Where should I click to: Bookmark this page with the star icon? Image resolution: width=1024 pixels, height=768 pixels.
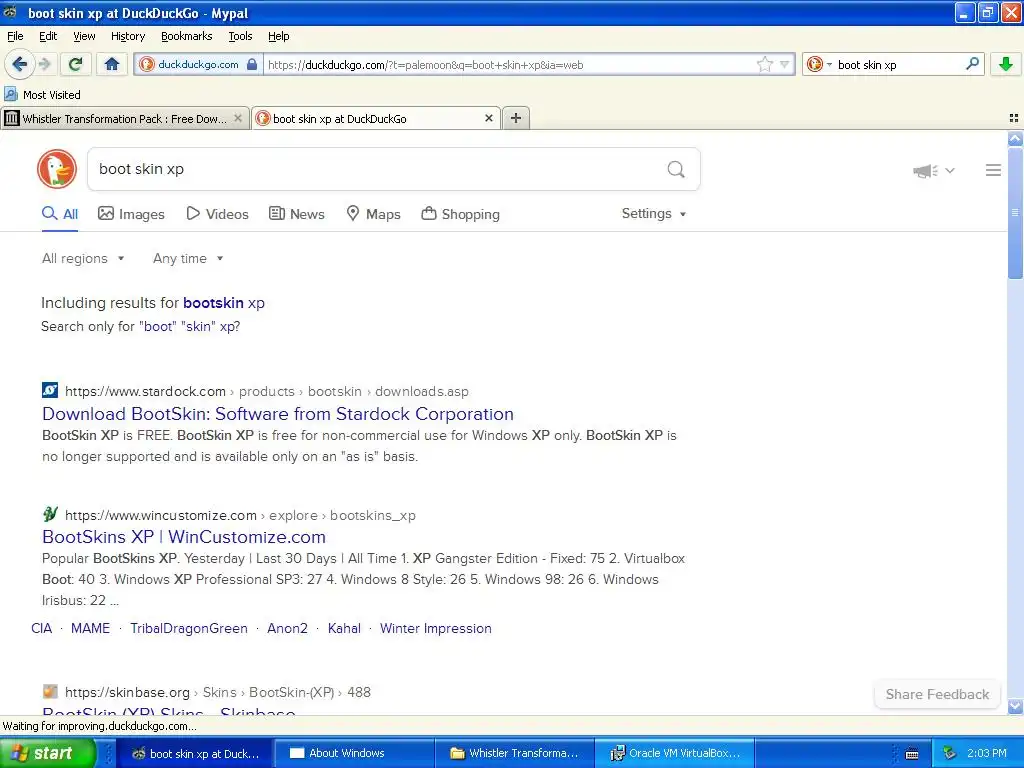[764, 64]
